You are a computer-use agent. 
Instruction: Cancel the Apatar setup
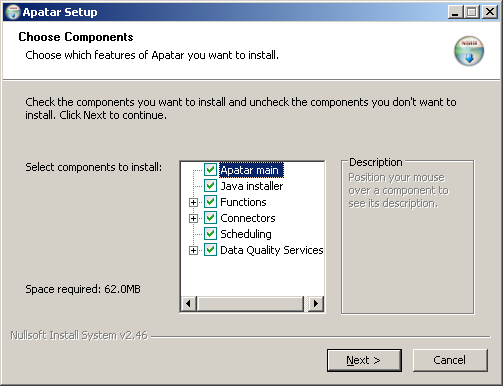450,360
